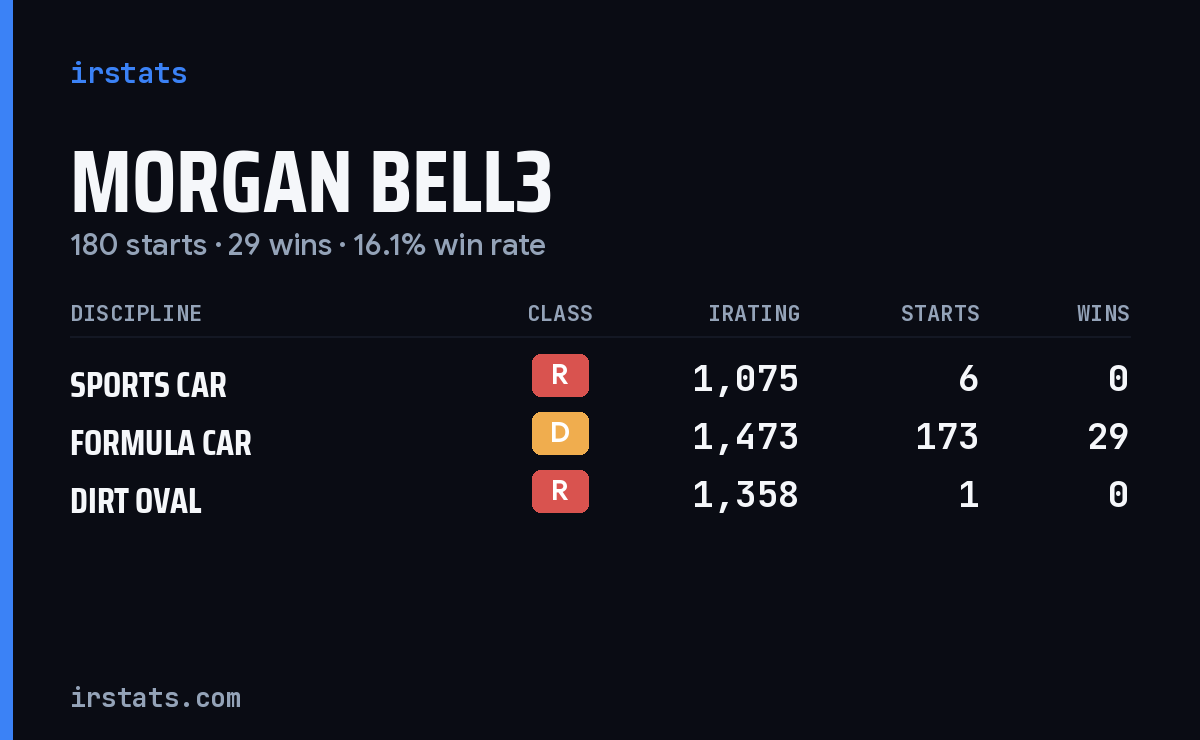Viewport: 1200px width, 740px height.
Task: Click the red R badge for Sports Car
Action: click(560, 375)
